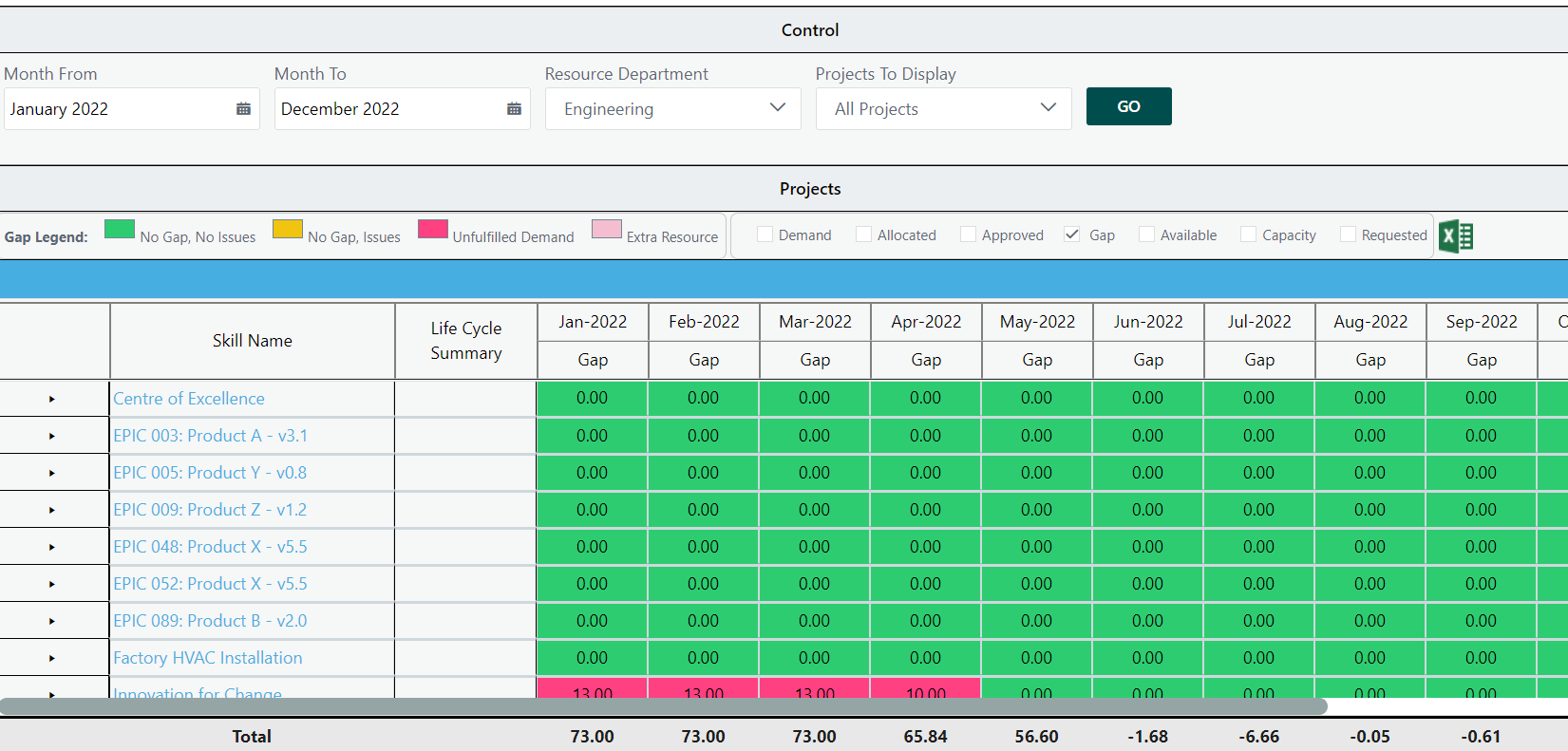Uncheck the Gap checkbox
Image resolution: width=1568 pixels, height=751 pixels.
coord(1072,235)
